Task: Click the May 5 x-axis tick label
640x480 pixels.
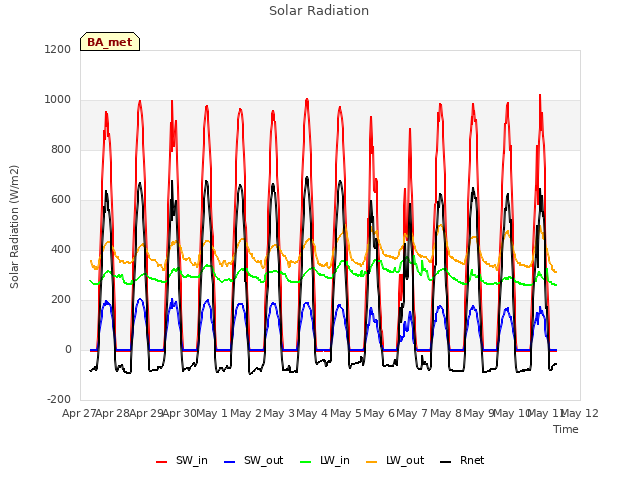Action: point(346,413)
